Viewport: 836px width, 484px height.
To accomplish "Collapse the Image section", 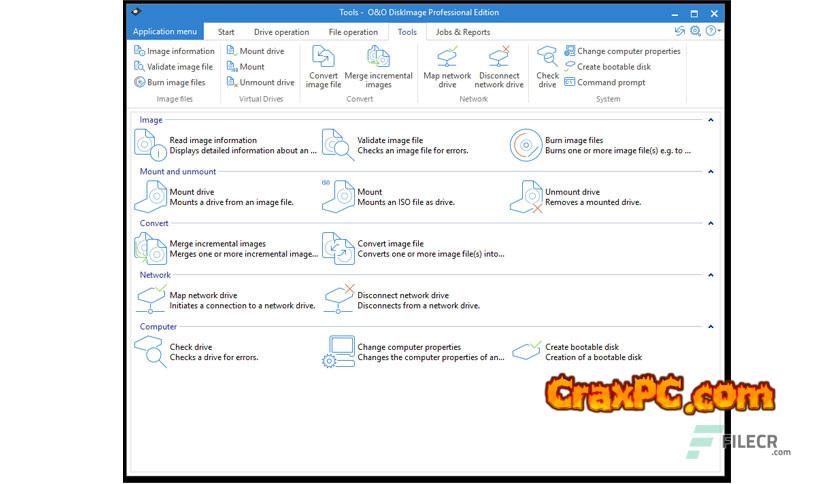I will 711,120.
